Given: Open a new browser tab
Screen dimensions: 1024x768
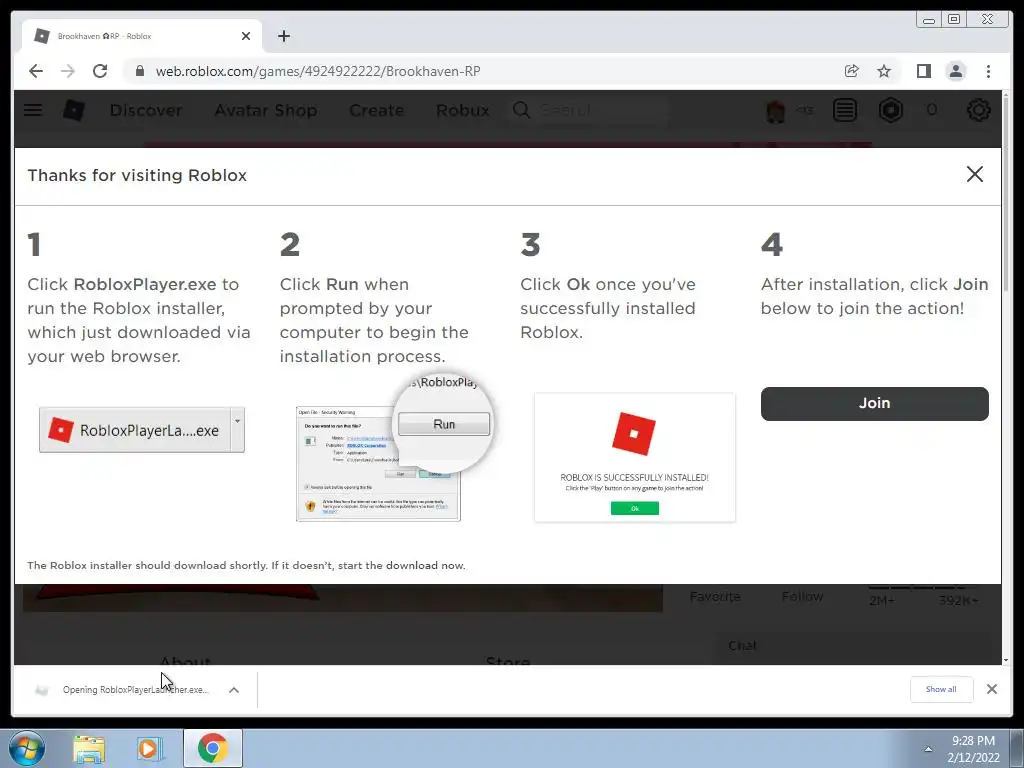Looking at the screenshot, I should 283,36.
